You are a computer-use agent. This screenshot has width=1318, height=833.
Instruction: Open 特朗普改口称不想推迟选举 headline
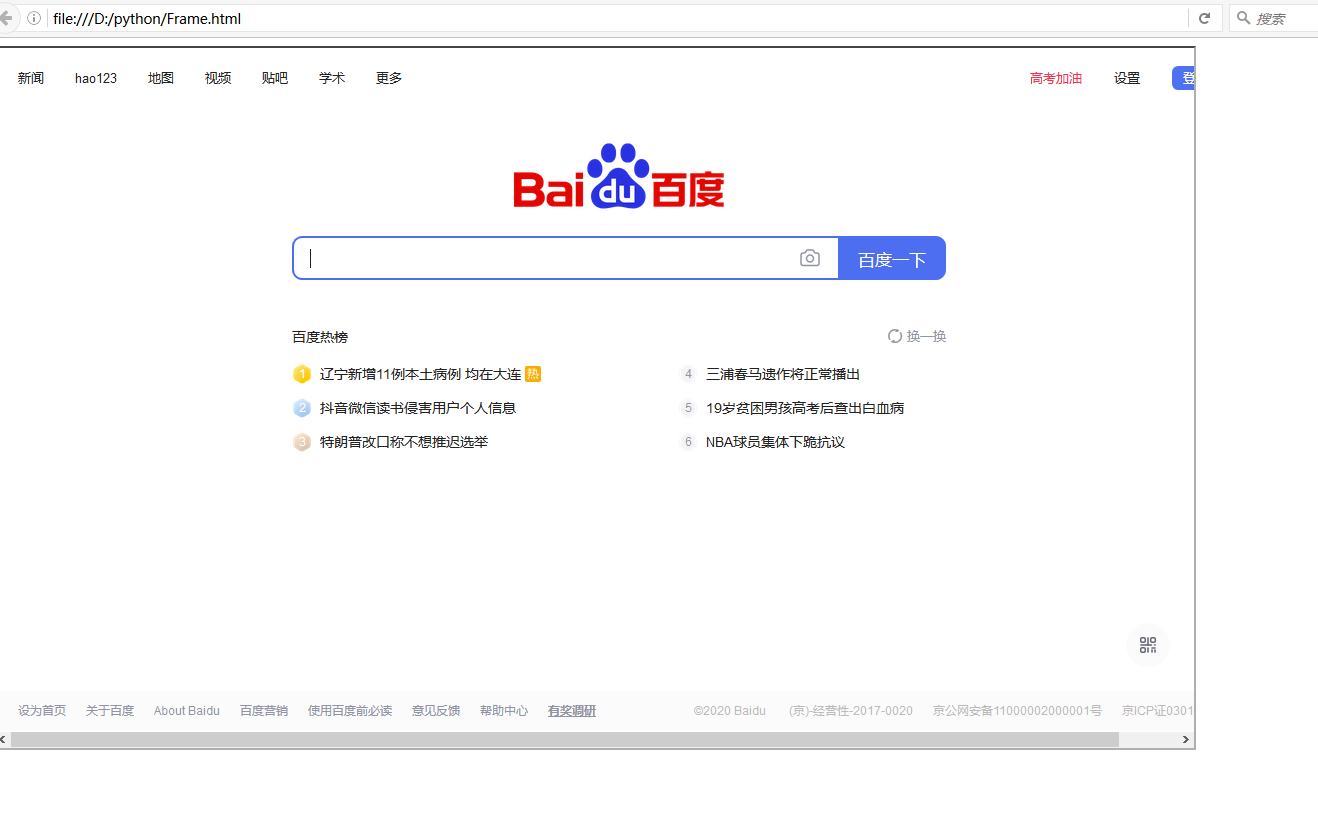click(404, 442)
